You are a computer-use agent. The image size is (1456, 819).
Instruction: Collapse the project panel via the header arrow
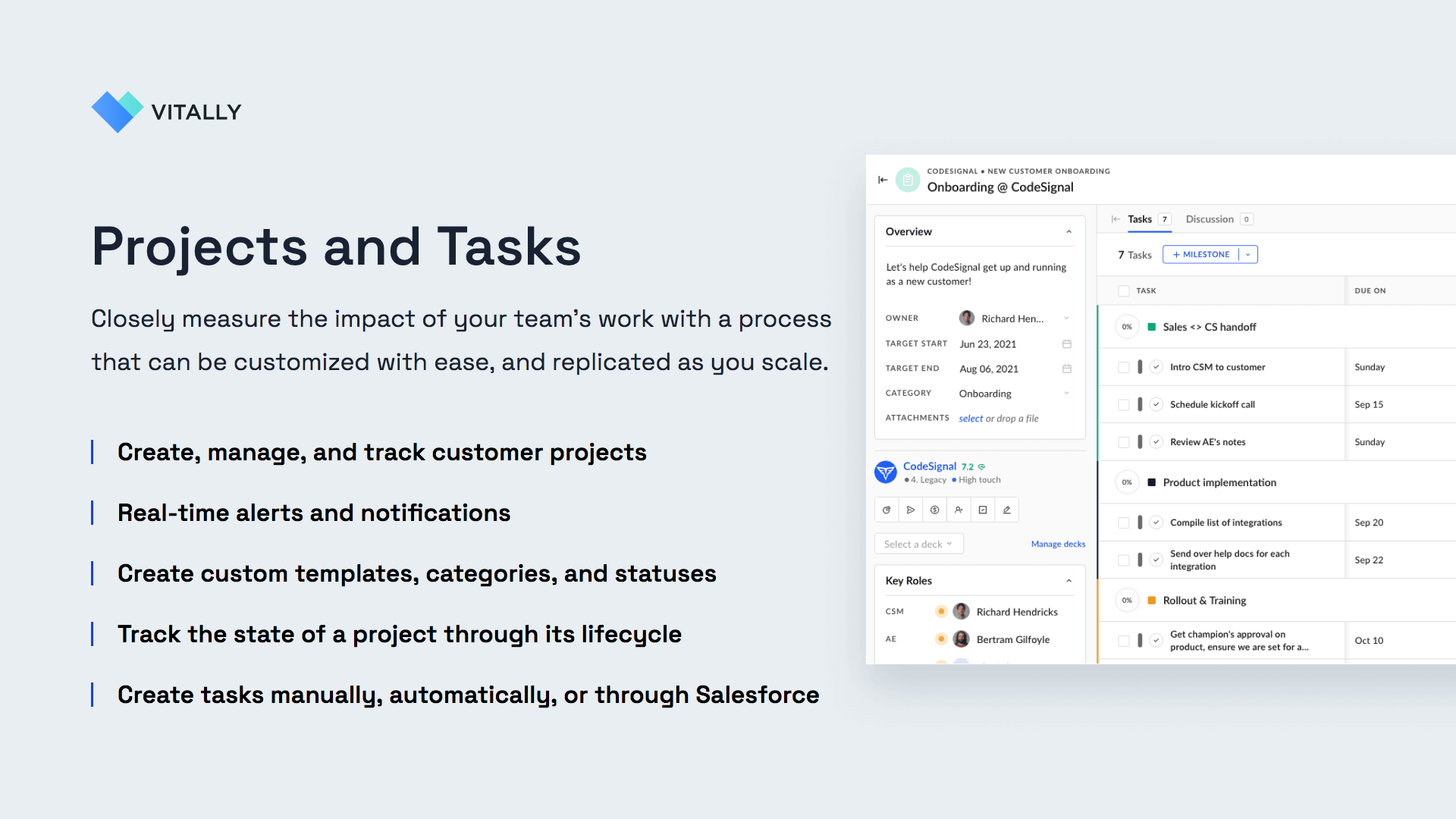pyautogui.click(x=883, y=180)
